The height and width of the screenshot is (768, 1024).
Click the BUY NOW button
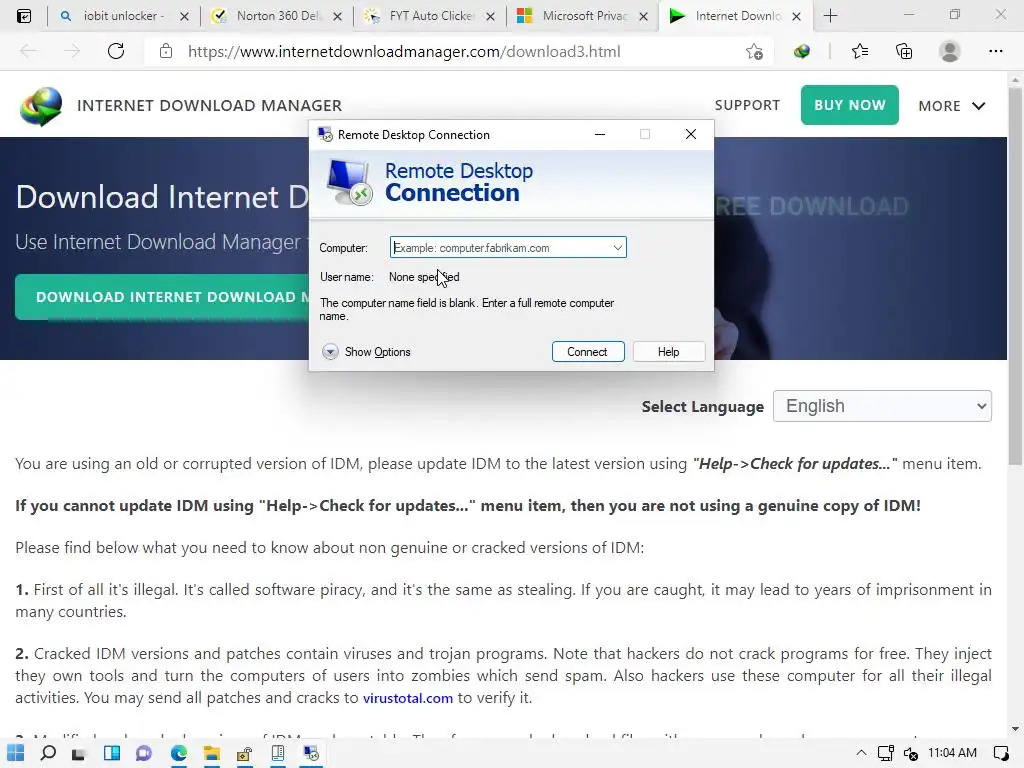point(850,105)
